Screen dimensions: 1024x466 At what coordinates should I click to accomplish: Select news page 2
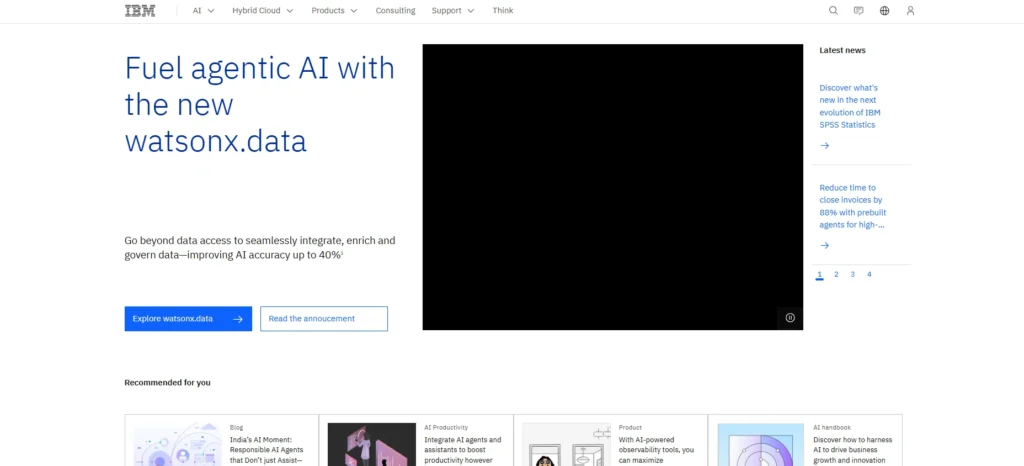pos(836,275)
